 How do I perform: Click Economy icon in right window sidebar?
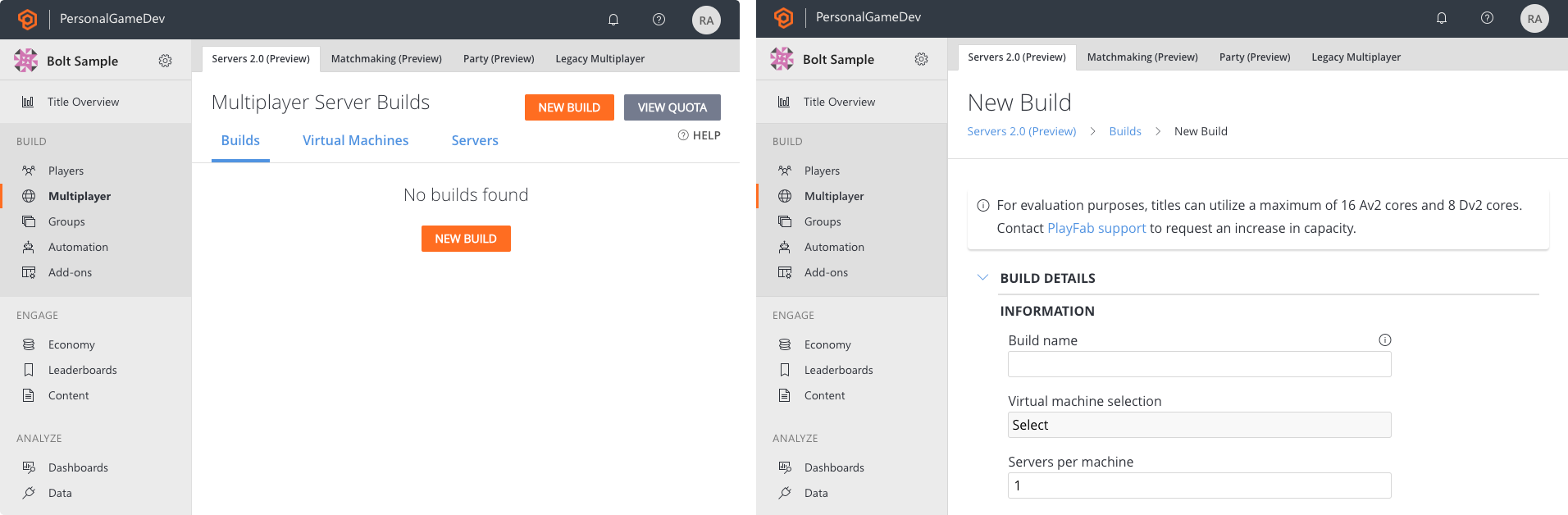pos(785,344)
